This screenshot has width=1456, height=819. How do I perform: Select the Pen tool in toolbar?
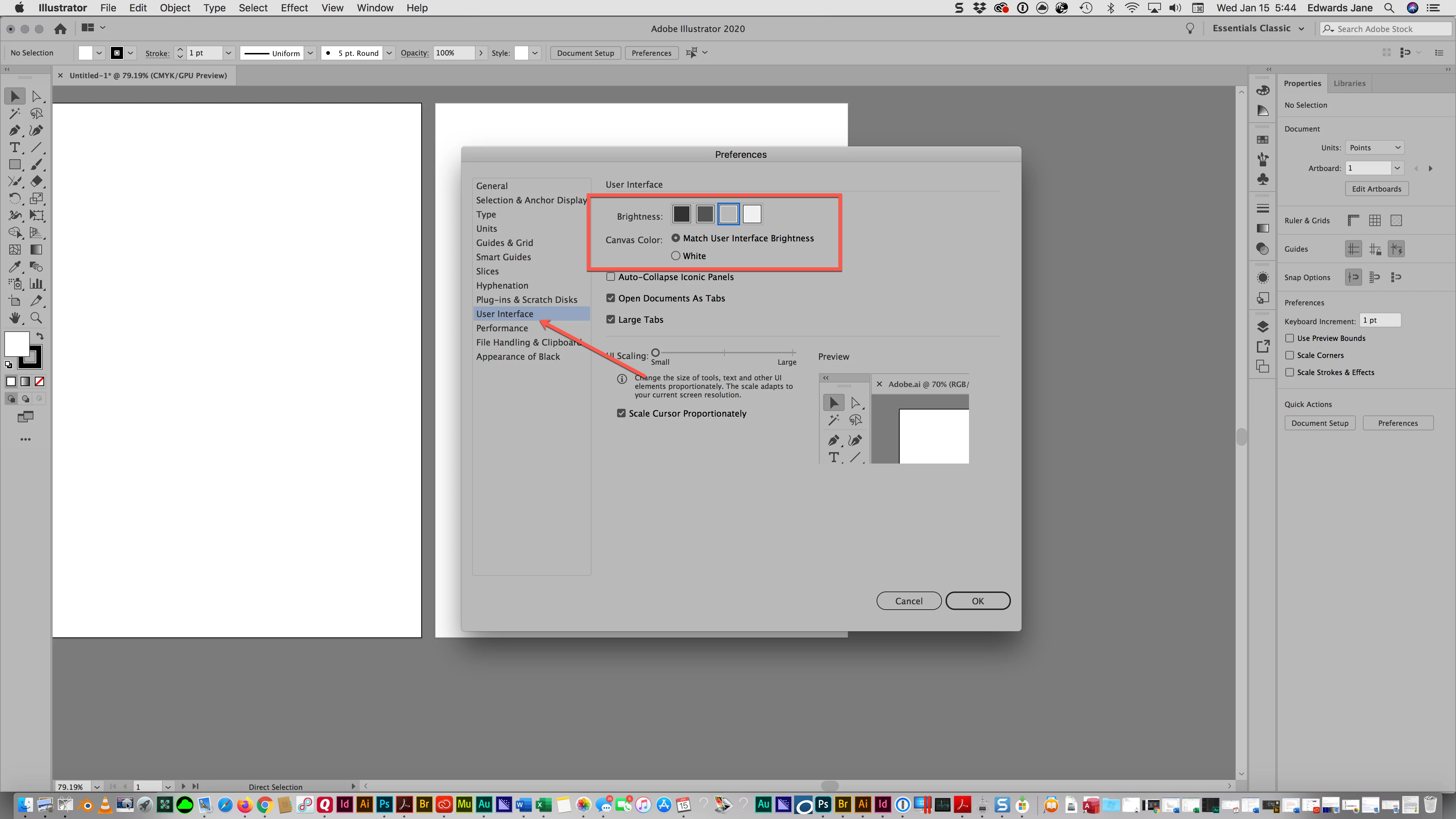click(14, 130)
